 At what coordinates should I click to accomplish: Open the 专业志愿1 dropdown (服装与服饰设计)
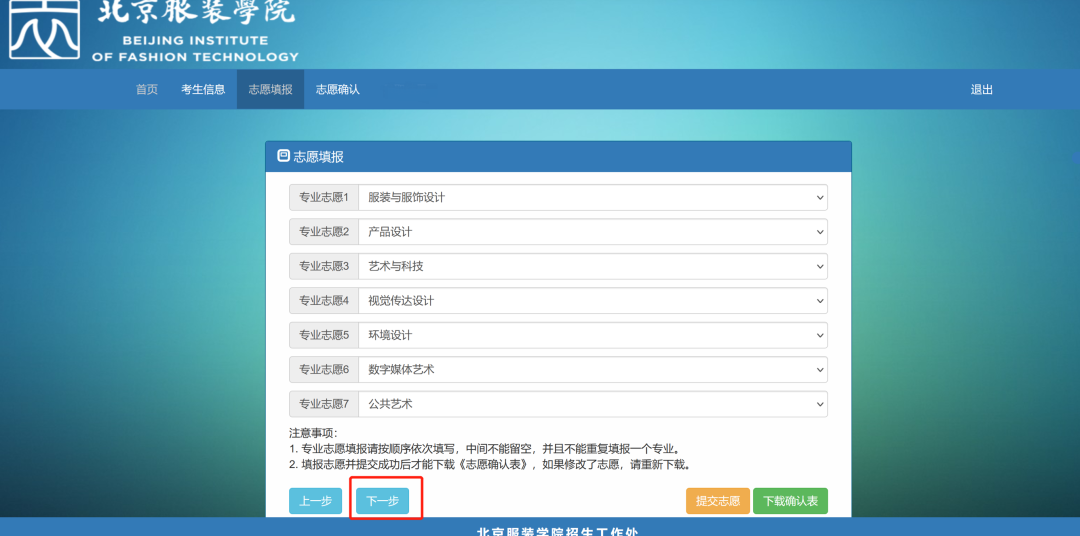(592, 198)
